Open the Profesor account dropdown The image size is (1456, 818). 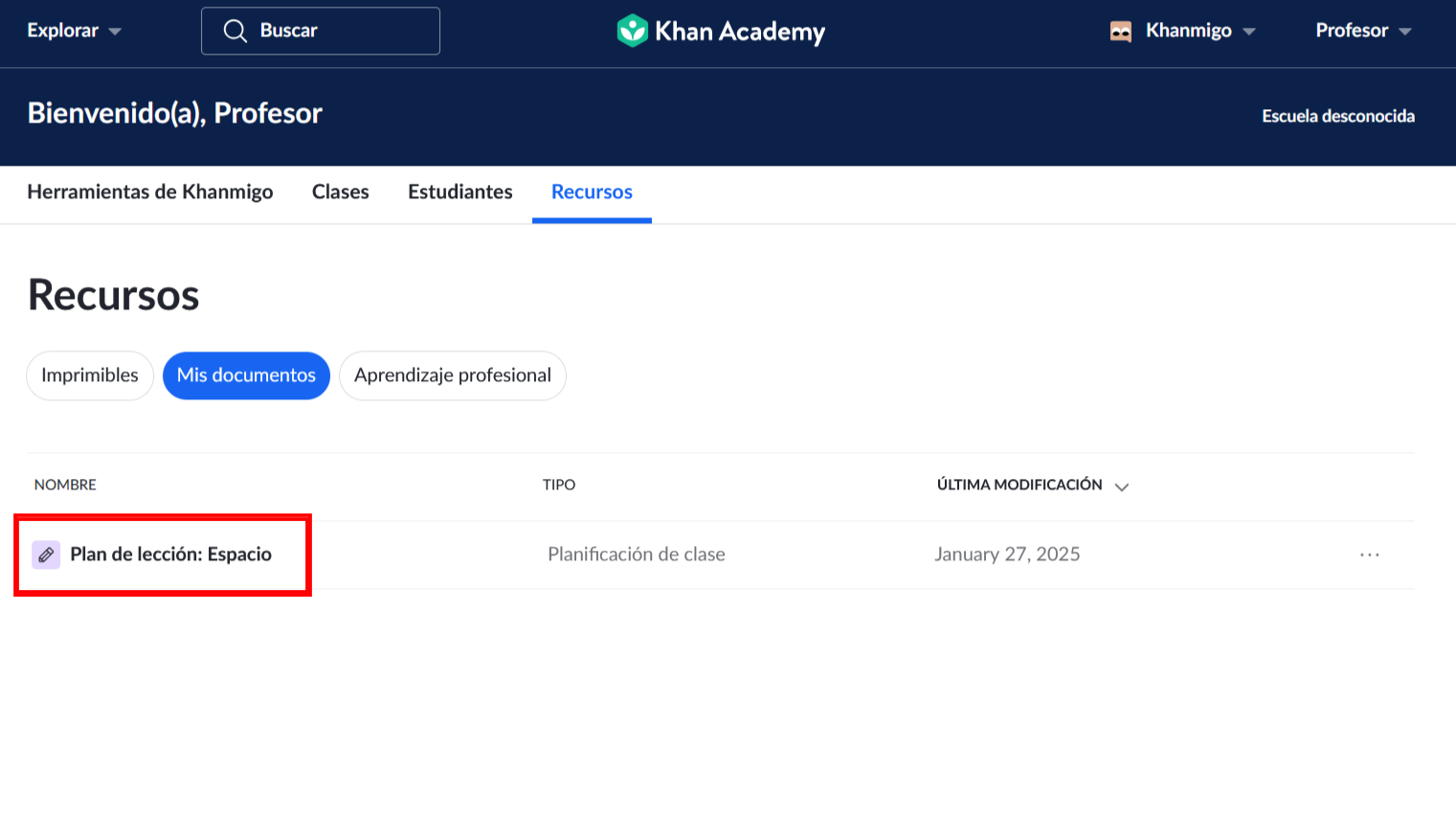click(x=1363, y=31)
